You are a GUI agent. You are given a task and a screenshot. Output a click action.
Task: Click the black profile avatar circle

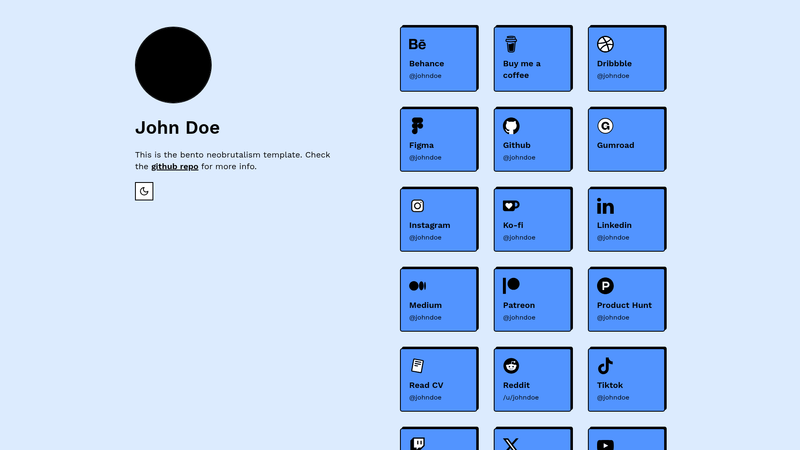click(x=173, y=65)
